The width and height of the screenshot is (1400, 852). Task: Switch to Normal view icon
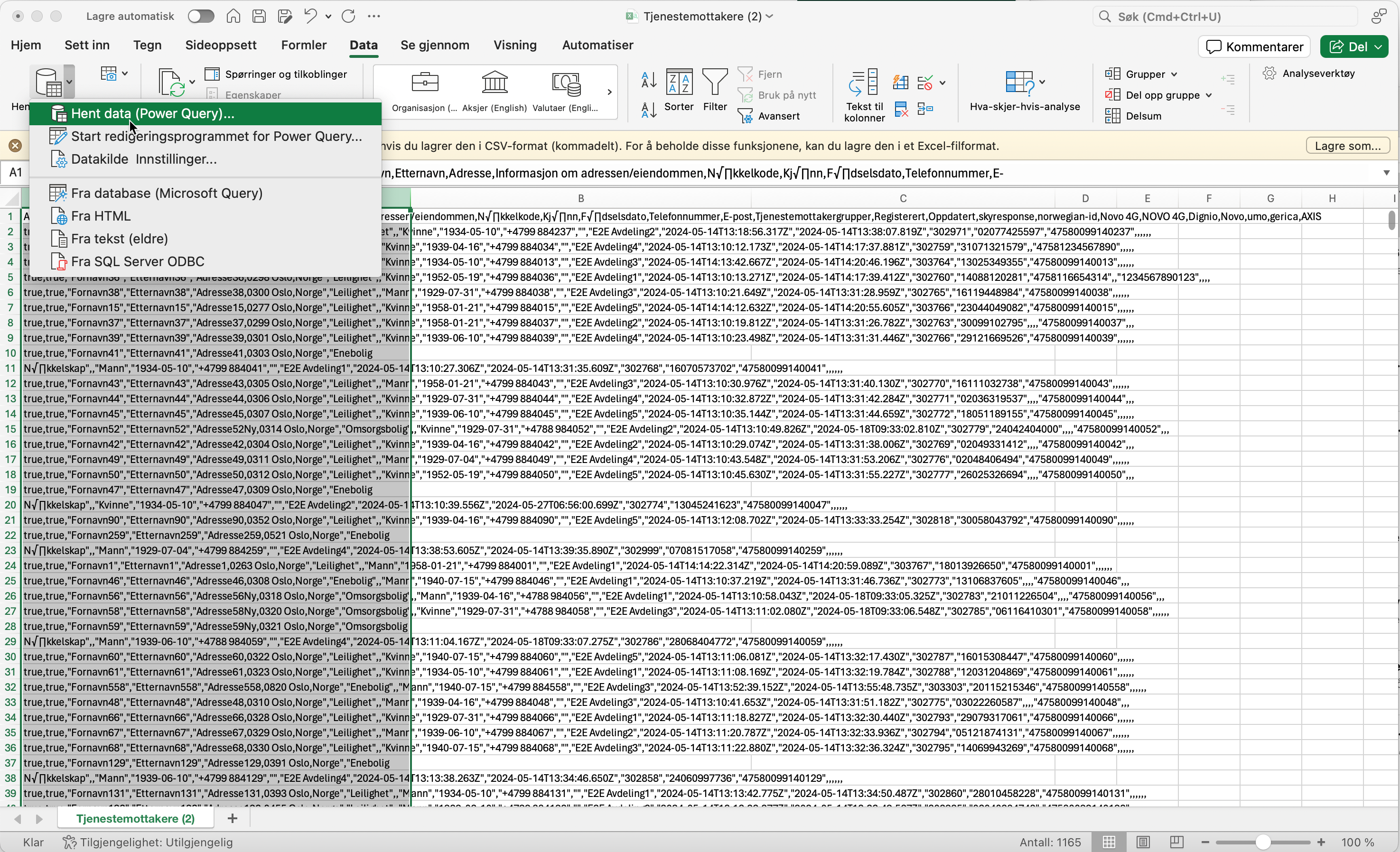point(1109,842)
